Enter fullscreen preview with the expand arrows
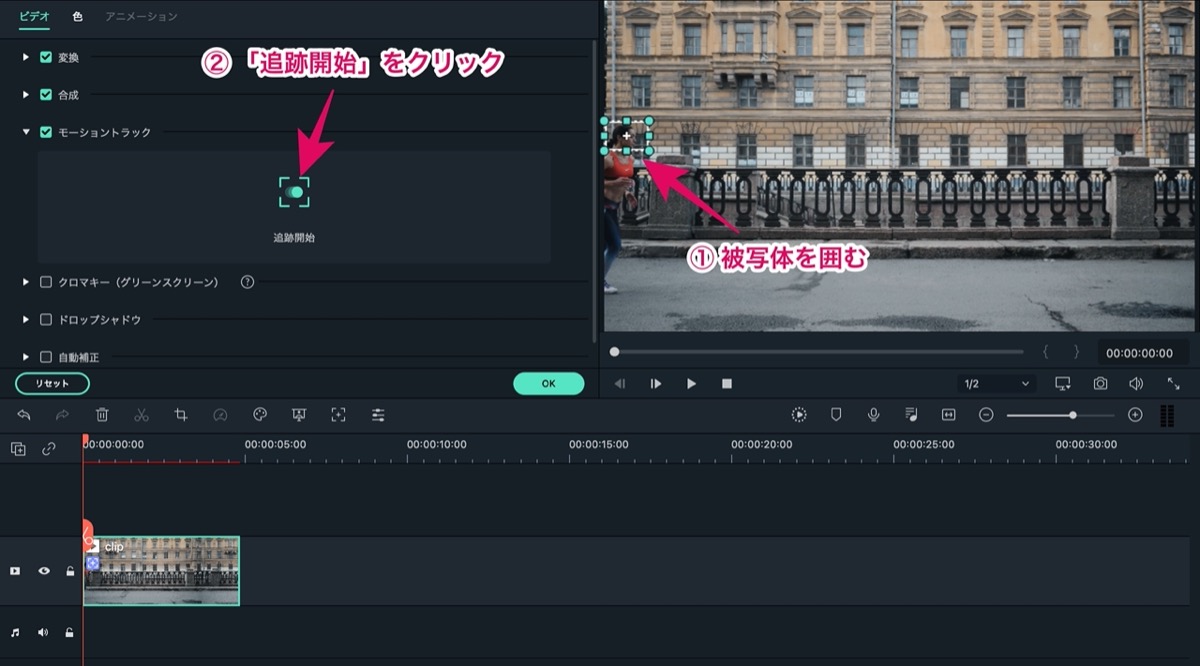This screenshot has height=666, width=1200. tap(1173, 384)
